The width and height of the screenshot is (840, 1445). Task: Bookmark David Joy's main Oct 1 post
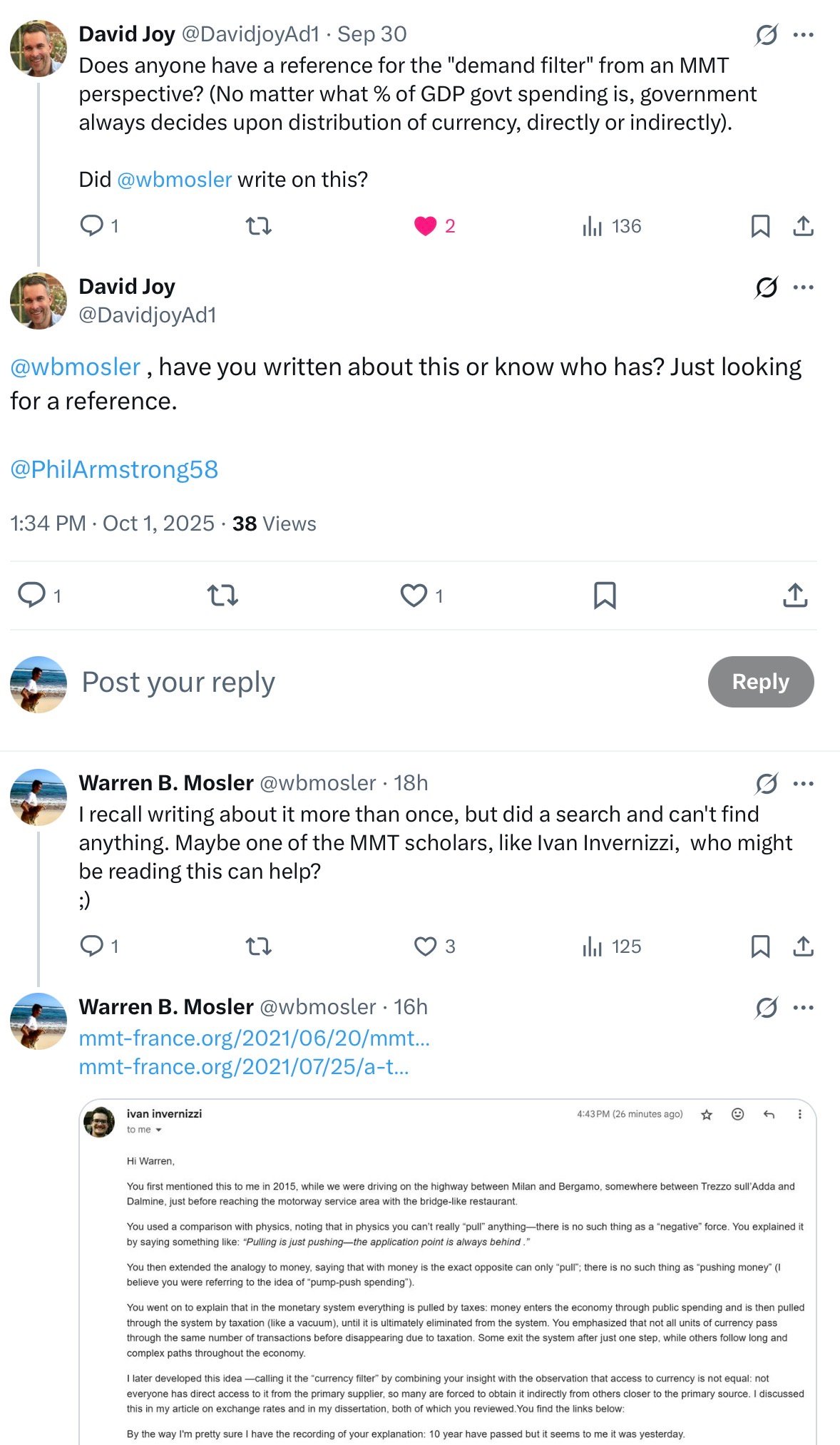click(605, 595)
